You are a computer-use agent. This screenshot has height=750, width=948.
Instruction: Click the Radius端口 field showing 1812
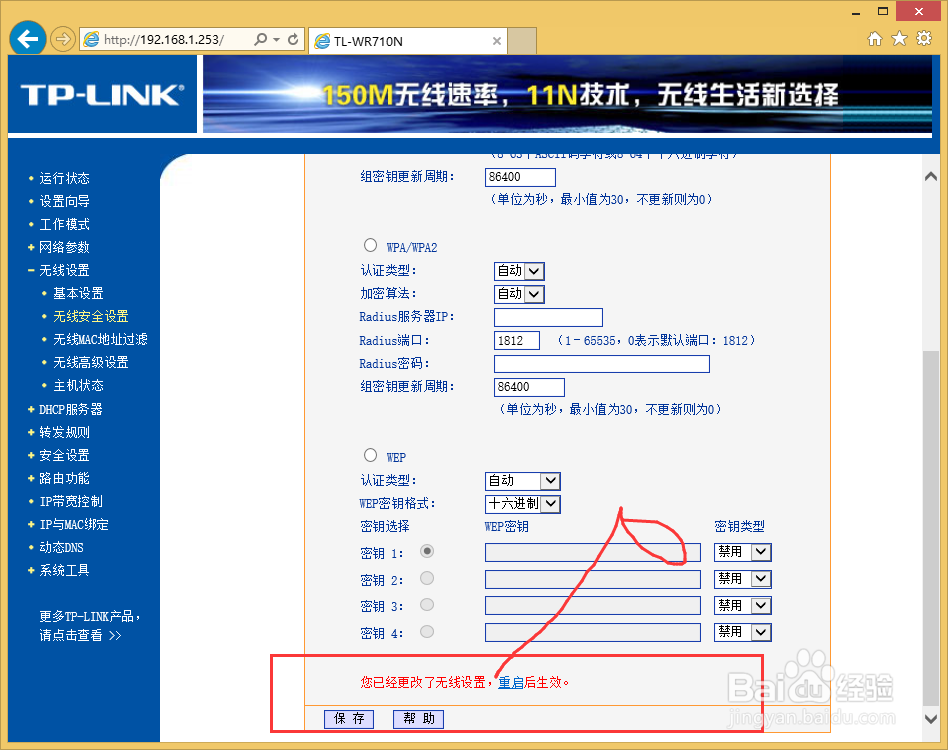pos(517,340)
